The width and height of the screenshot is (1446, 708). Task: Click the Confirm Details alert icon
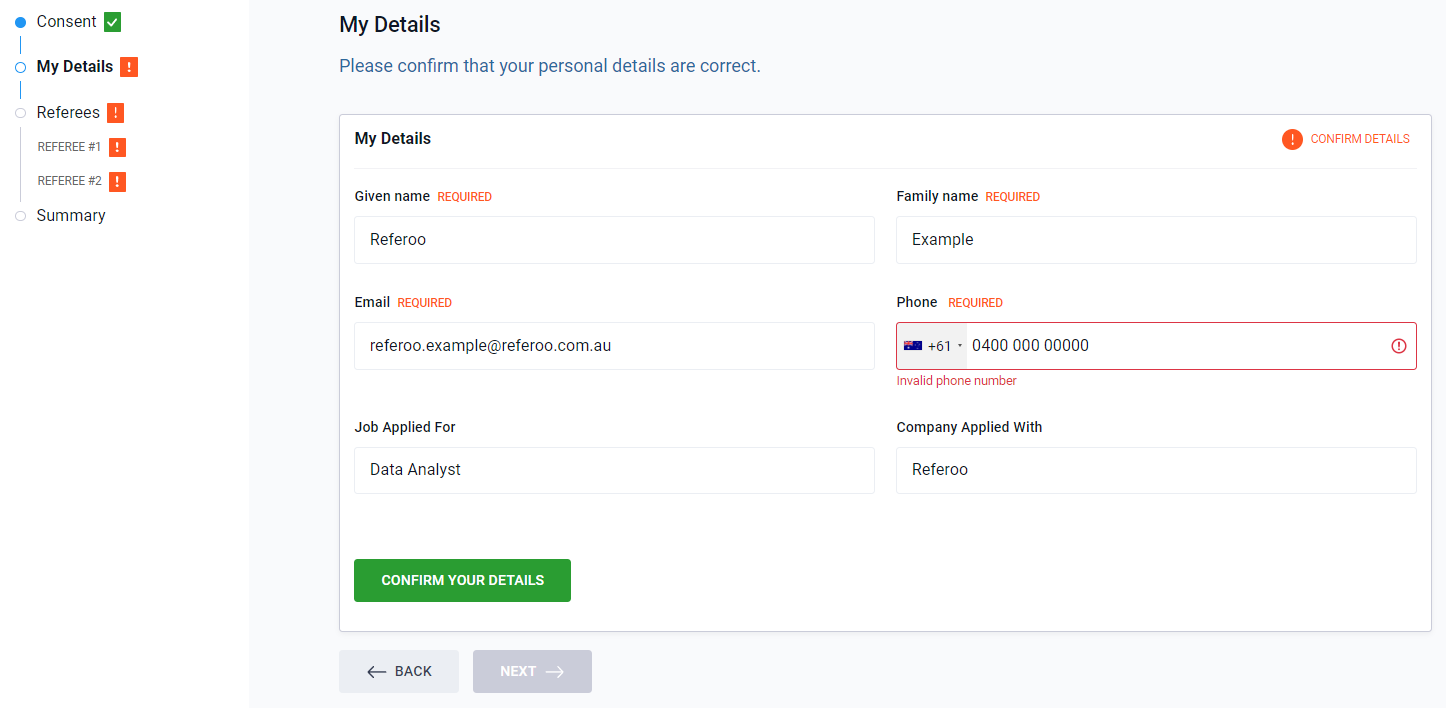pyautogui.click(x=1292, y=140)
